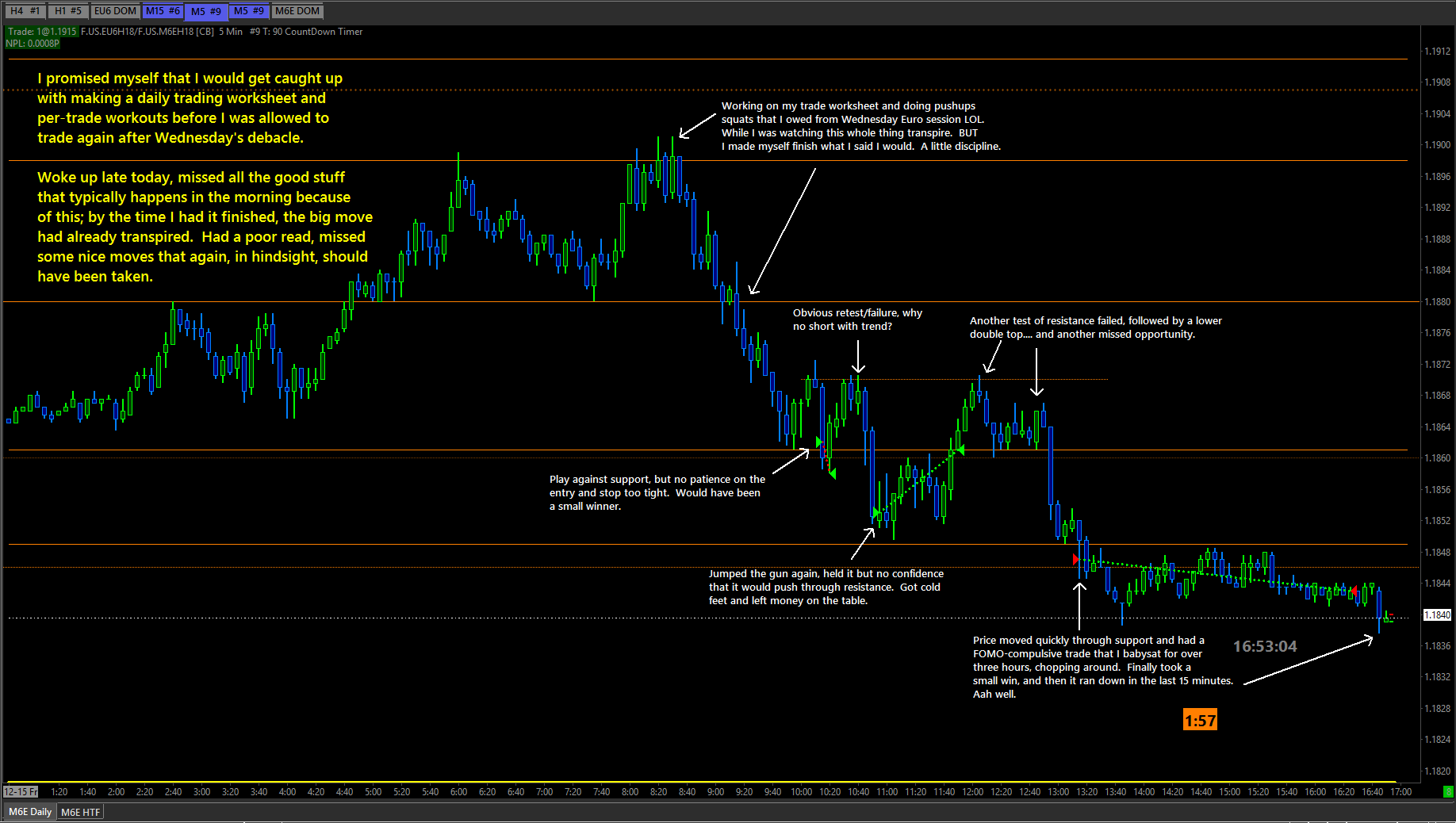The image size is (1456, 823).
Task: Click the highlighted 1.1840 current price tag
Action: [1437, 615]
